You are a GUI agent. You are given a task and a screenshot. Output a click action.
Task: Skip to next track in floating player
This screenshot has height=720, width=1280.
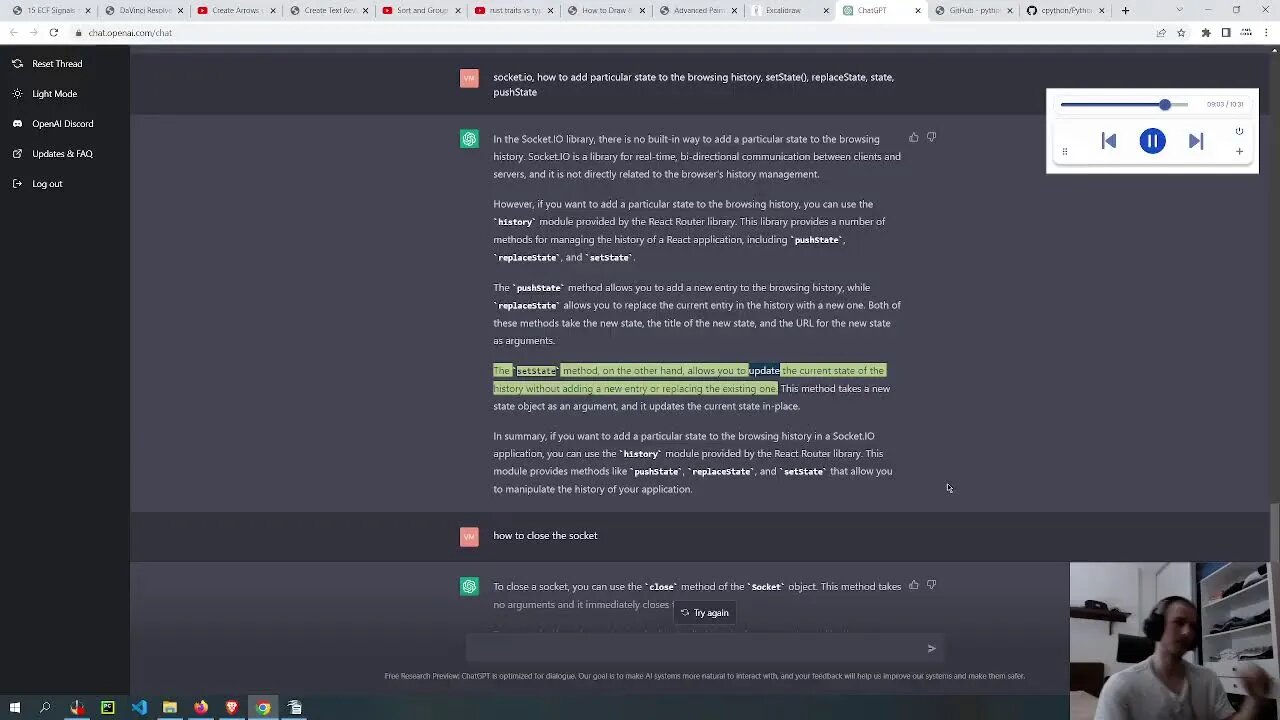[x=1196, y=141]
